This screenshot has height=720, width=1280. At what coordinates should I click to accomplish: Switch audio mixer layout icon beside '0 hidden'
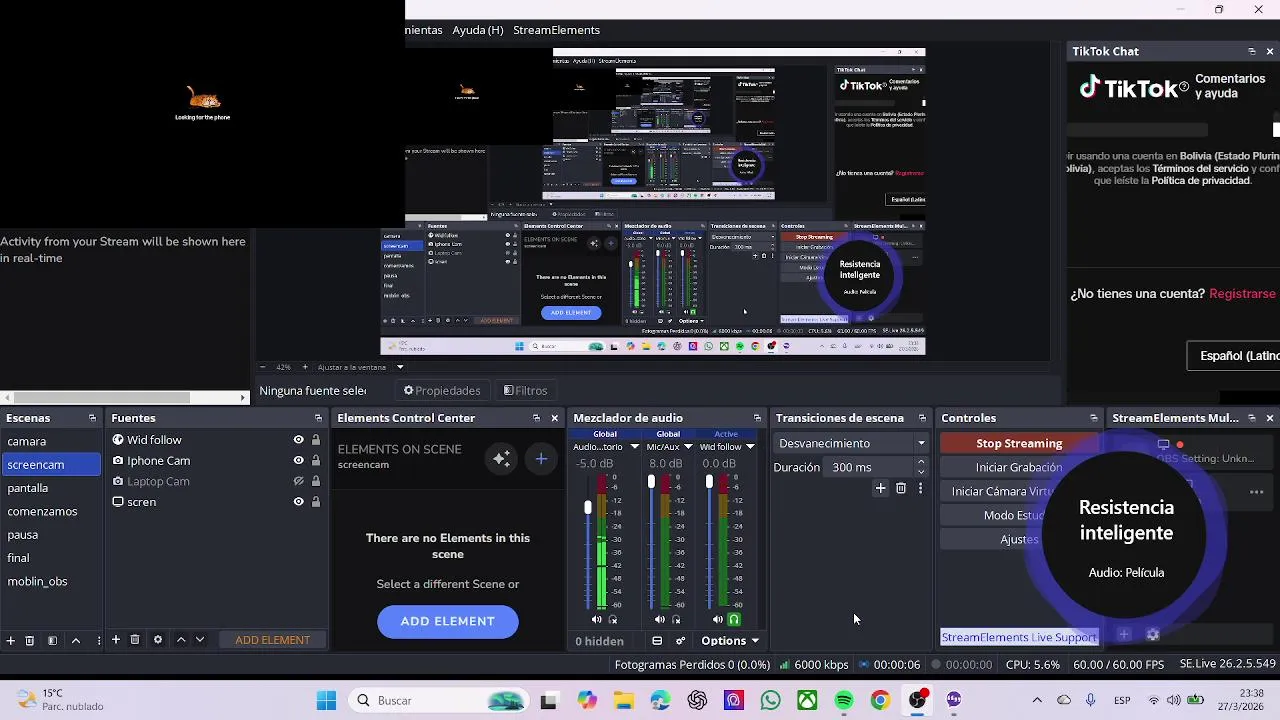(x=657, y=641)
